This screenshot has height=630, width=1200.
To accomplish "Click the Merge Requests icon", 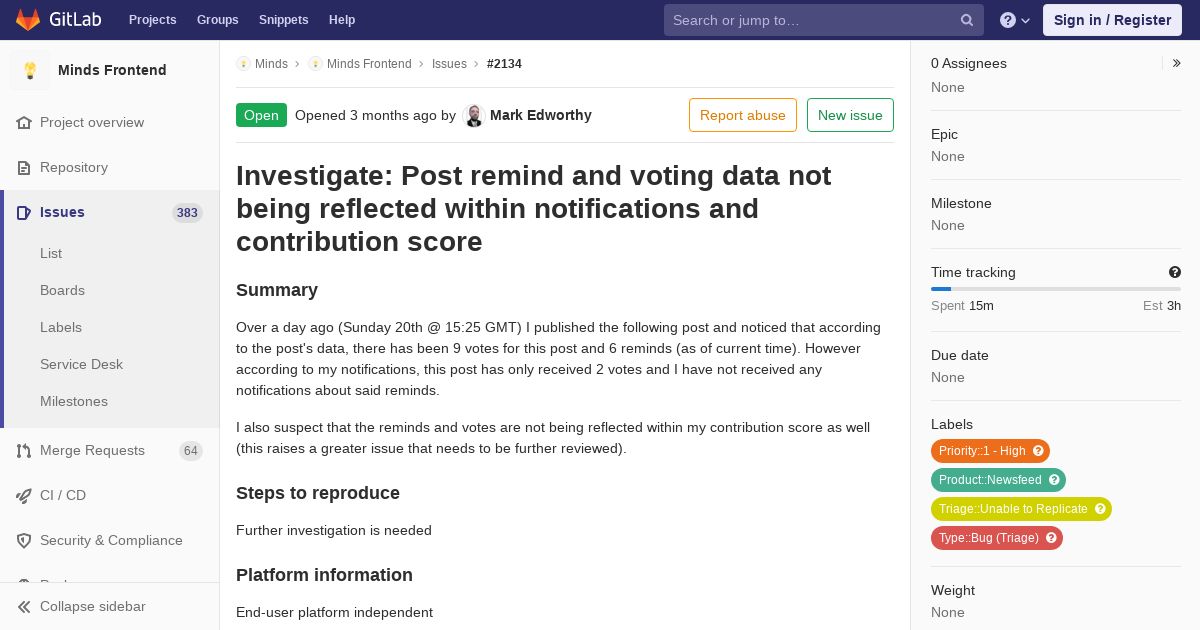I will click(x=24, y=451).
